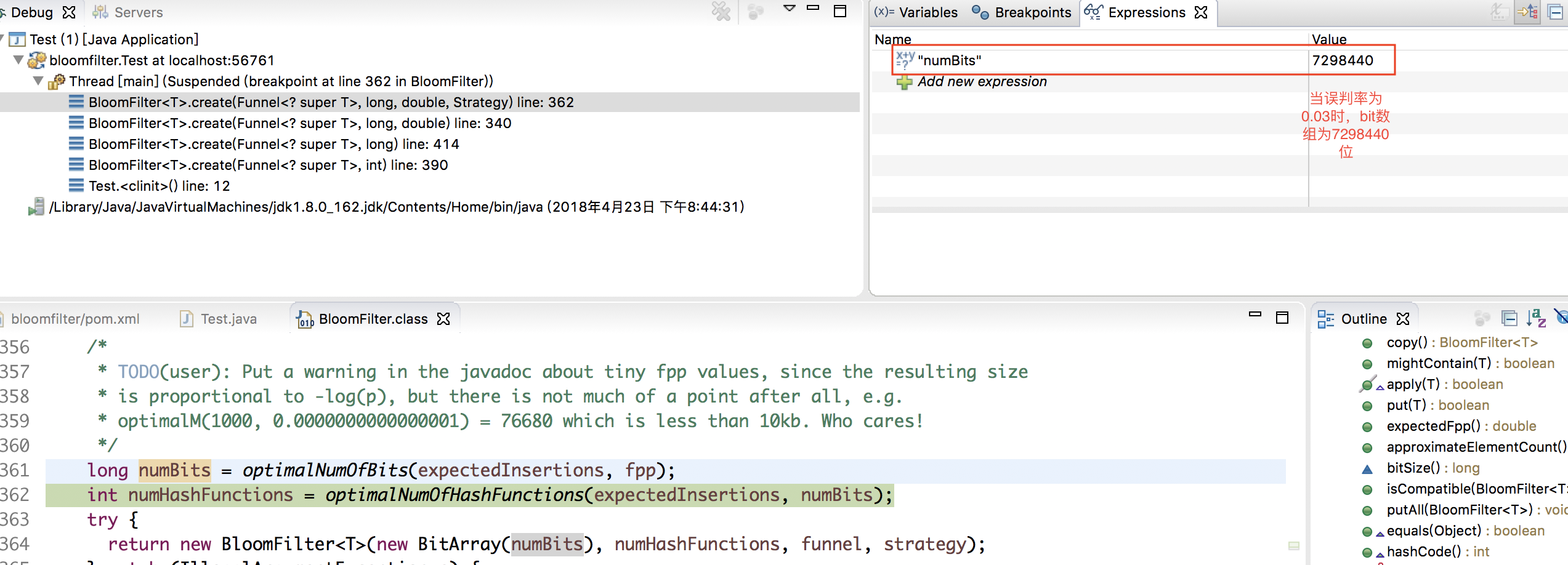Switch to the Servers tab

point(128,12)
